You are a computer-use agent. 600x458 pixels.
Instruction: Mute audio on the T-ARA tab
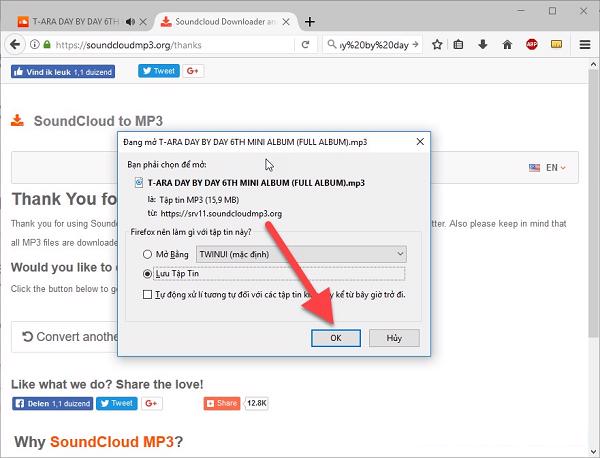pos(130,21)
